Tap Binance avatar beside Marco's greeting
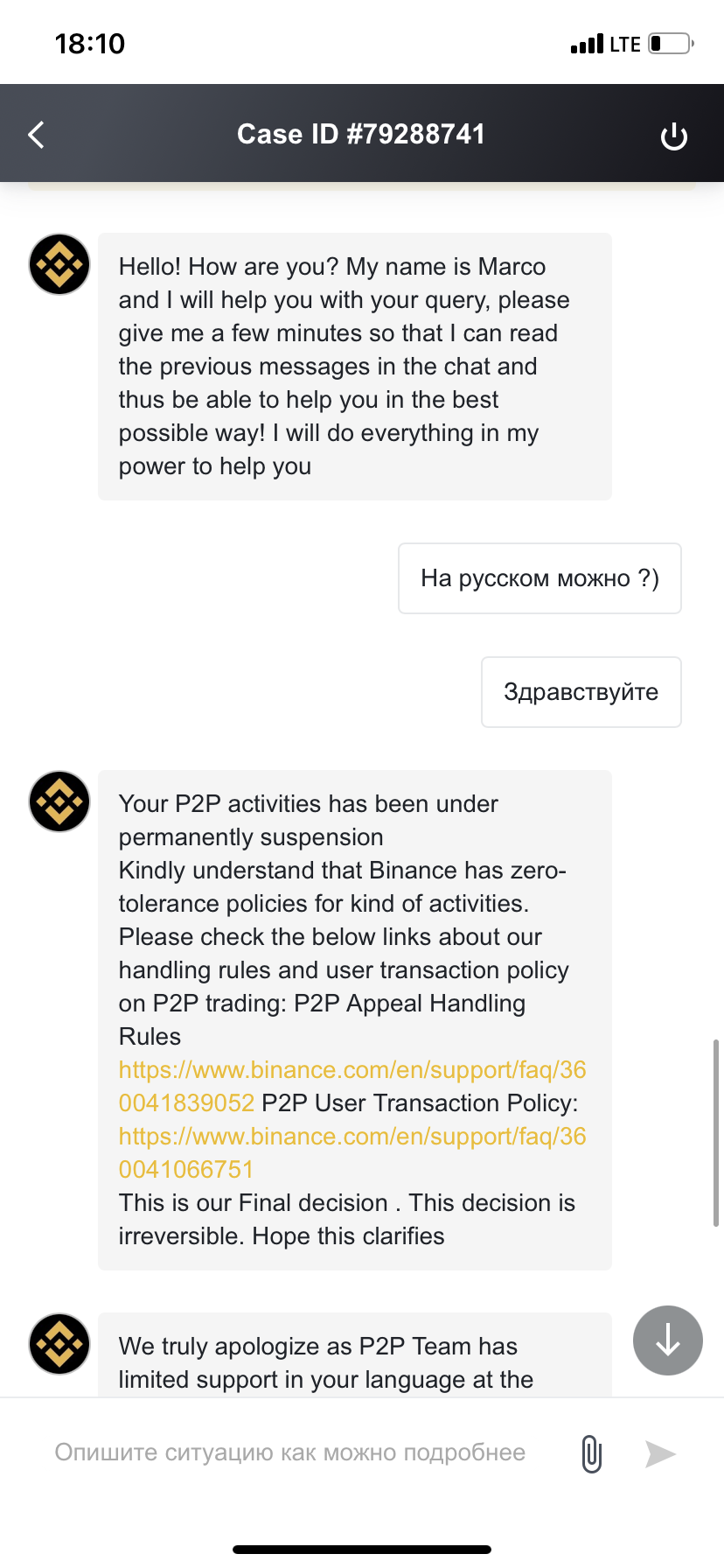 59,264
